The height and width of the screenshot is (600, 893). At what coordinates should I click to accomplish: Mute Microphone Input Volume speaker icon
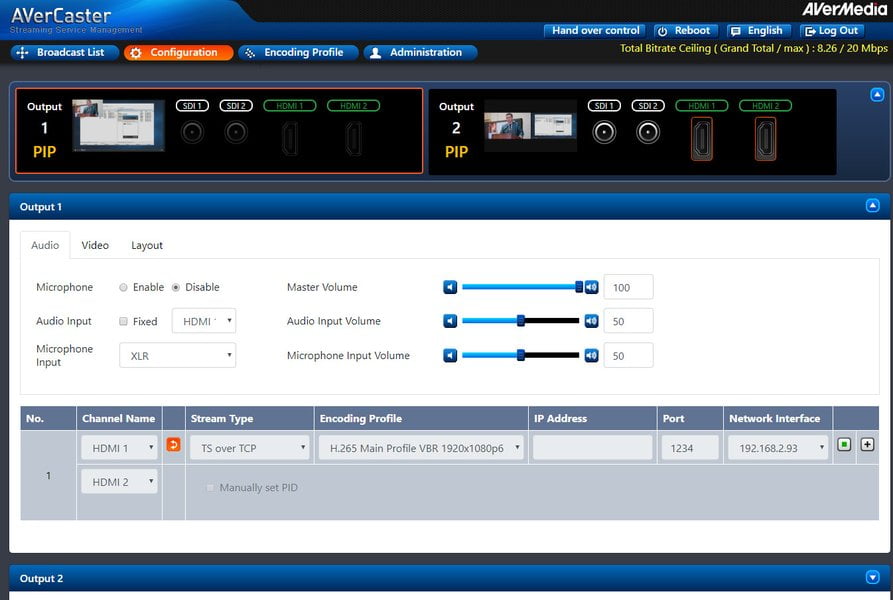(x=450, y=356)
